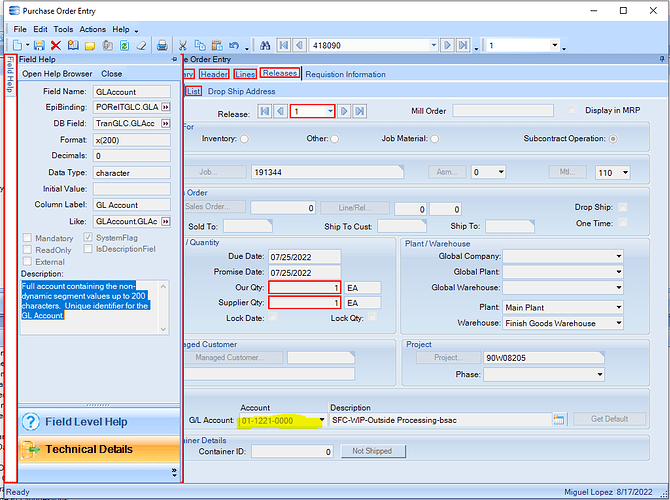The image size is (670, 500).
Task: Toggle the Display in MRP checkbox
Action: tap(571, 110)
